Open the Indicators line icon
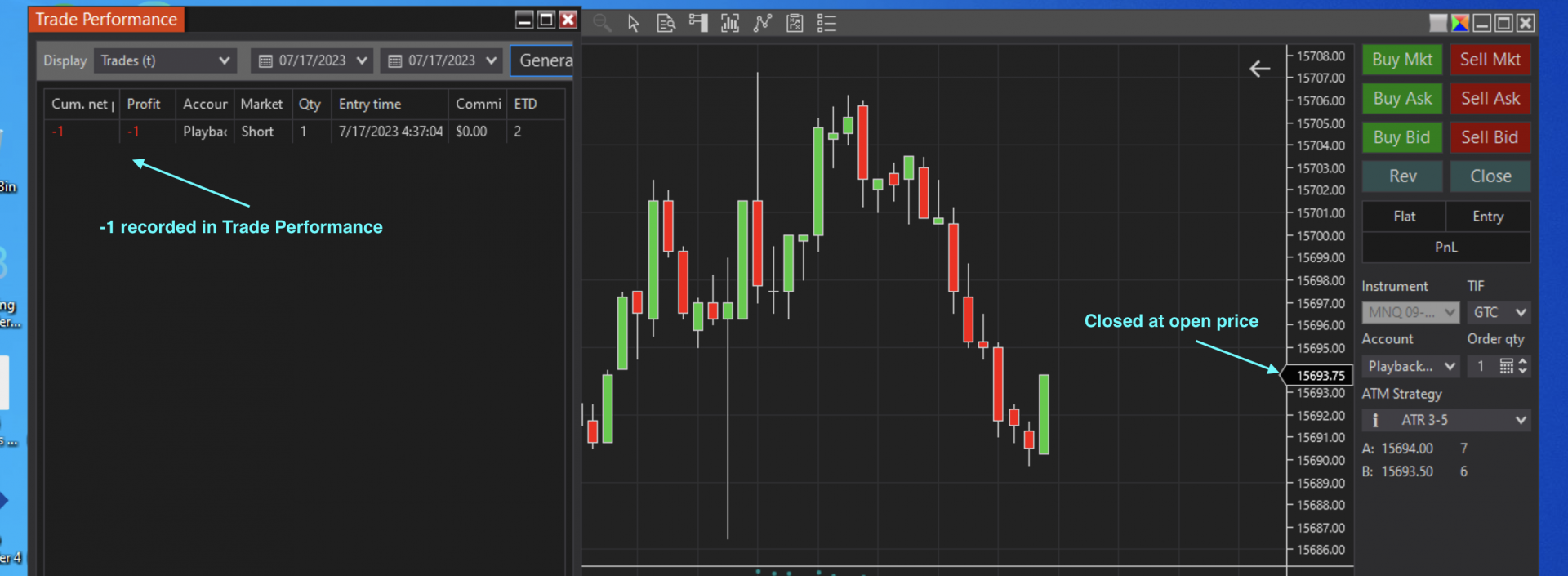Viewport: 1568px width, 576px height. click(x=763, y=23)
